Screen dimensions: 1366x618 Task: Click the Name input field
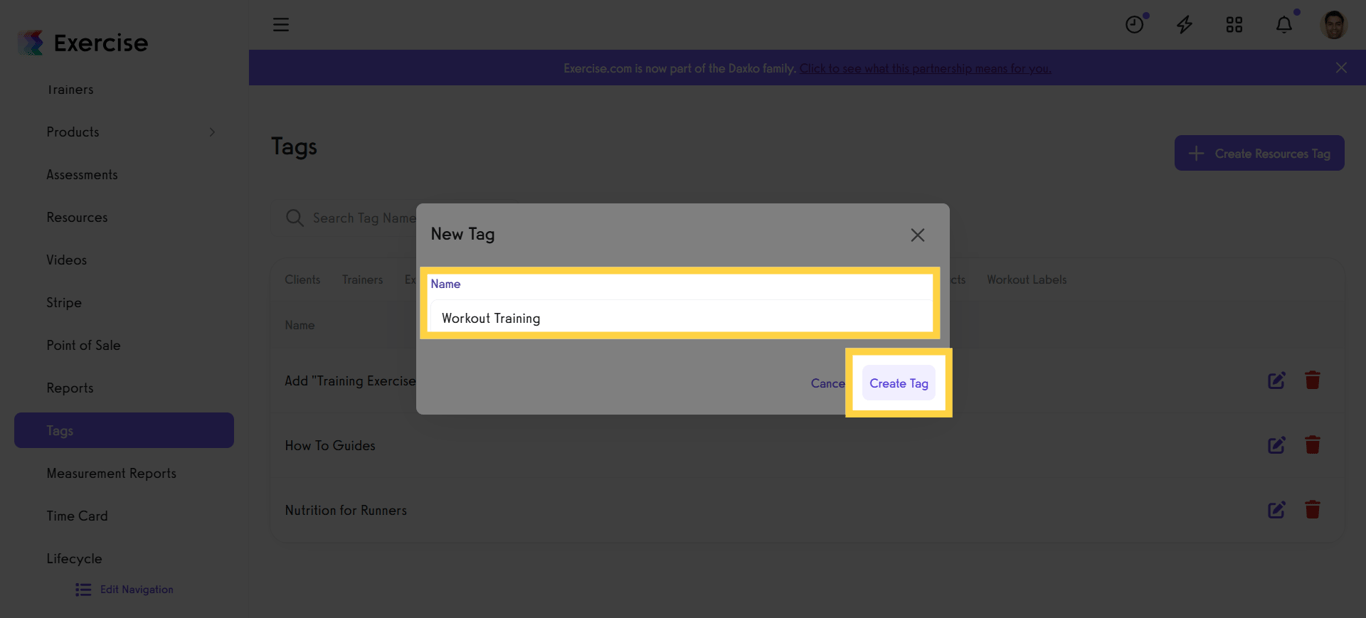point(680,317)
